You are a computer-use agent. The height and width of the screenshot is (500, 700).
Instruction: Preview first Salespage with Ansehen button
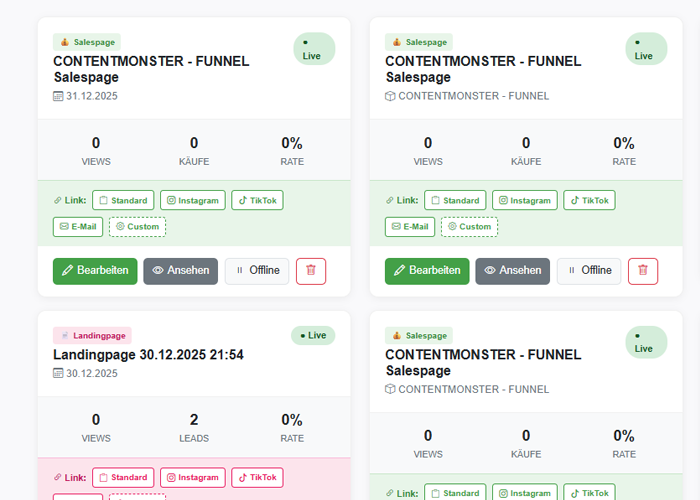pos(180,271)
